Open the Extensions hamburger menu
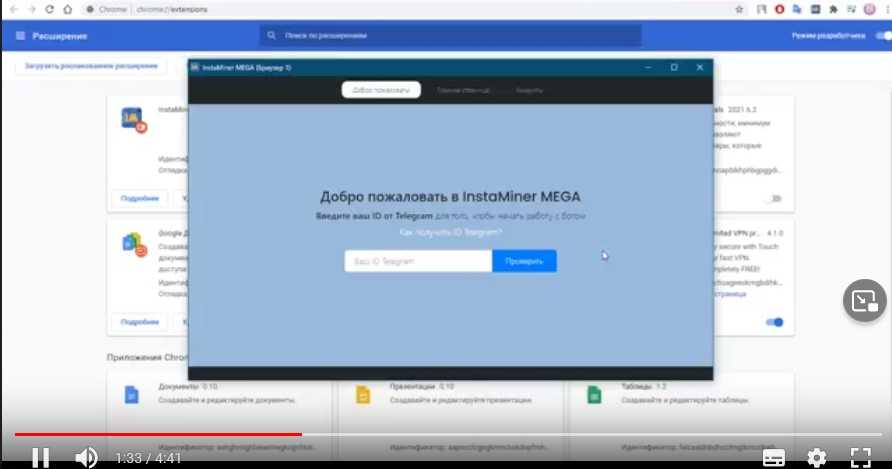This screenshot has width=892, height=469. pos(20,36)
